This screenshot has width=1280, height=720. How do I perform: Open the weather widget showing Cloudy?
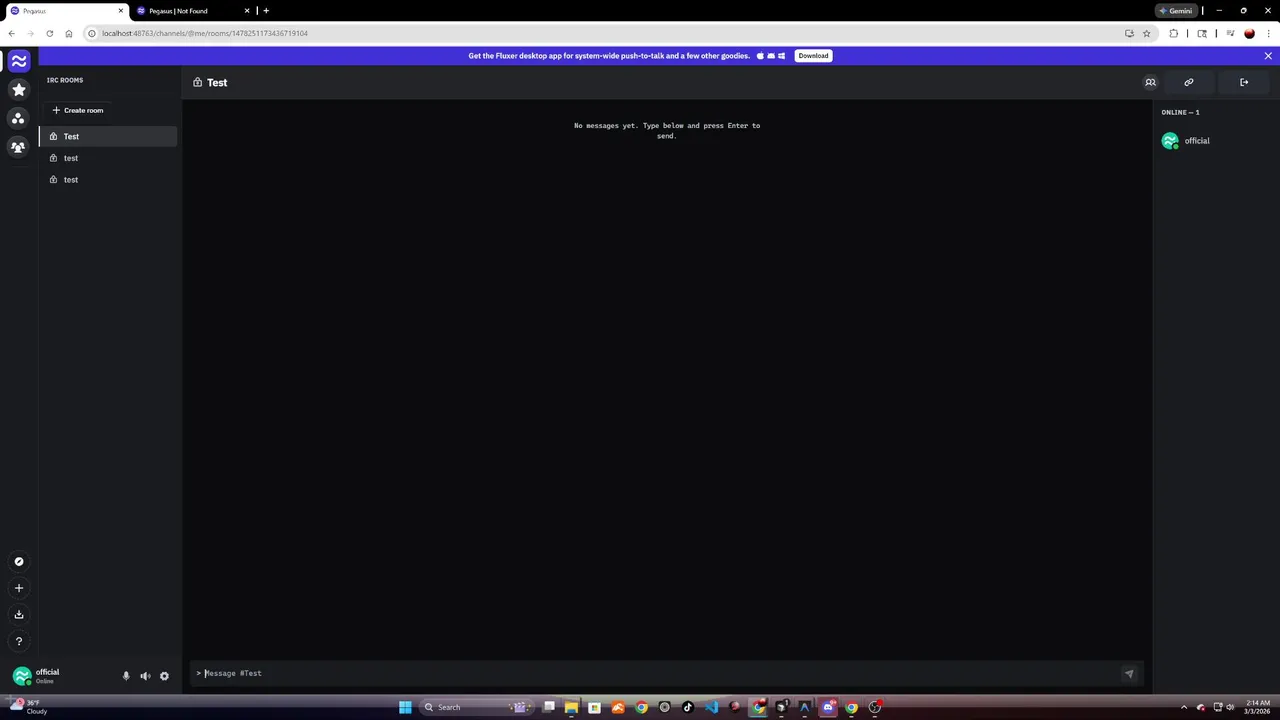click(28, 707)
